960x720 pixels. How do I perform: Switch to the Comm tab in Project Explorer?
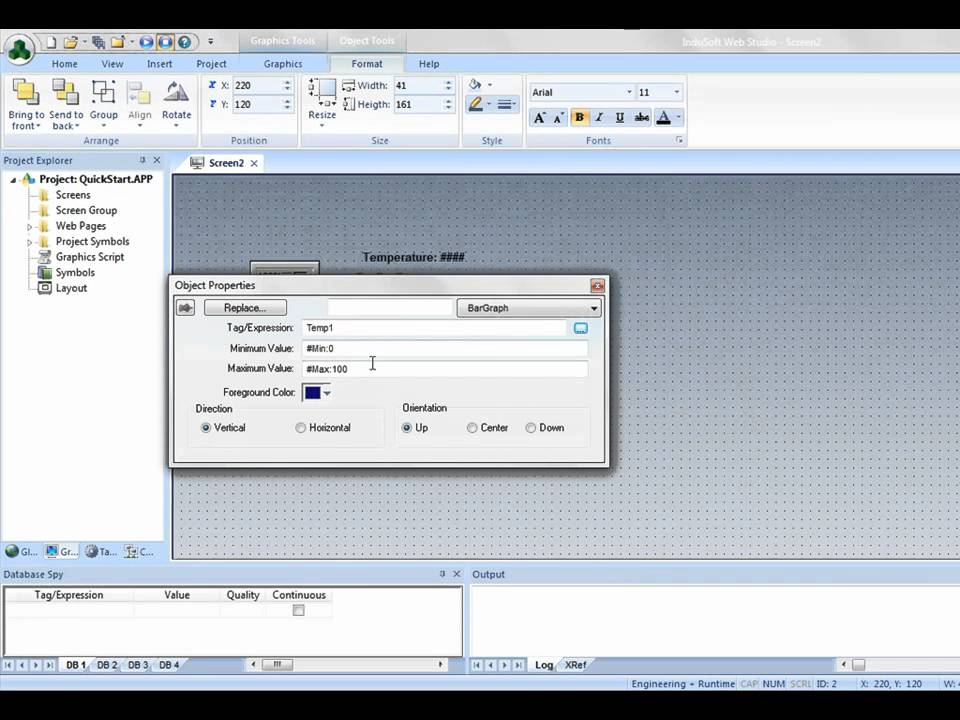click(x=140, y=552)
